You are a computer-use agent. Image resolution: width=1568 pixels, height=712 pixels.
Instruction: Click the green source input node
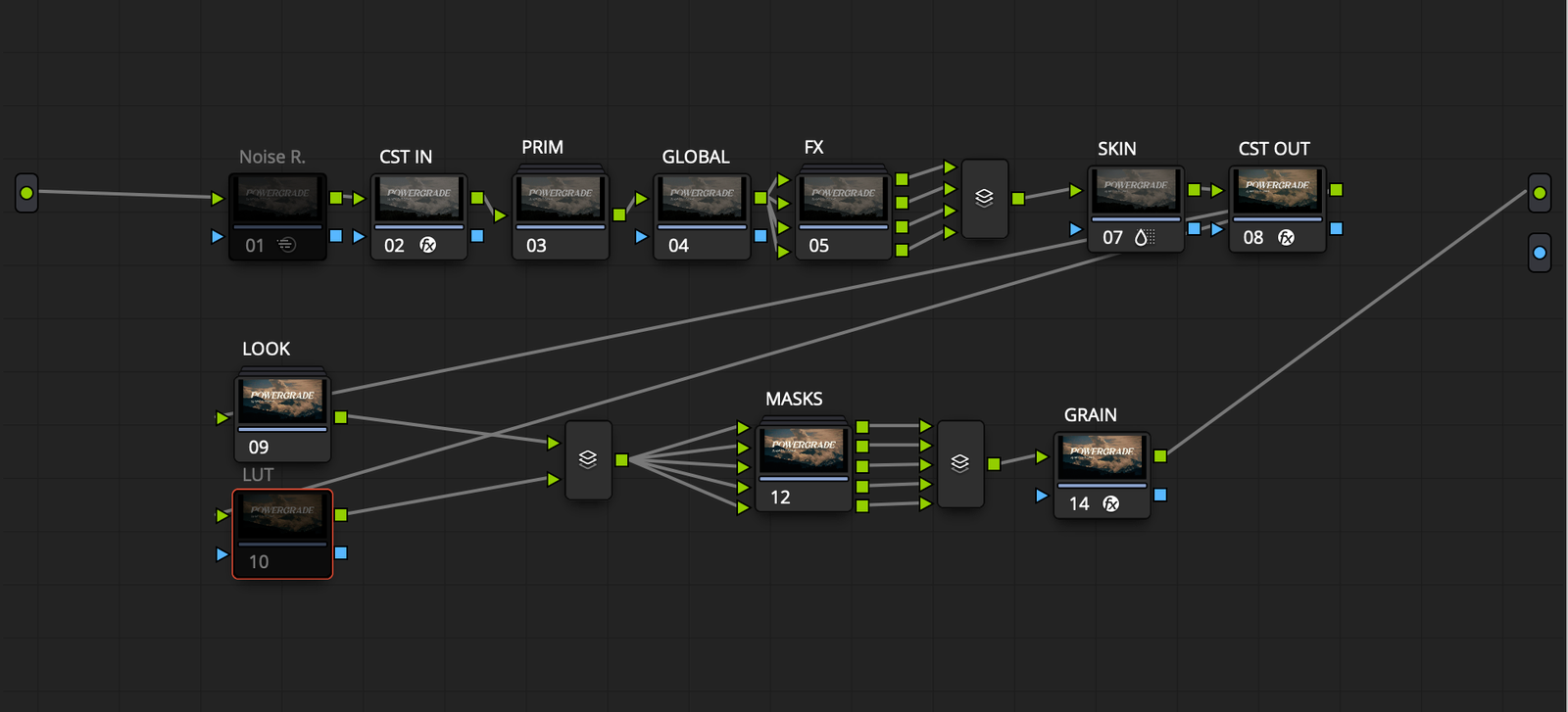(26, 193)
